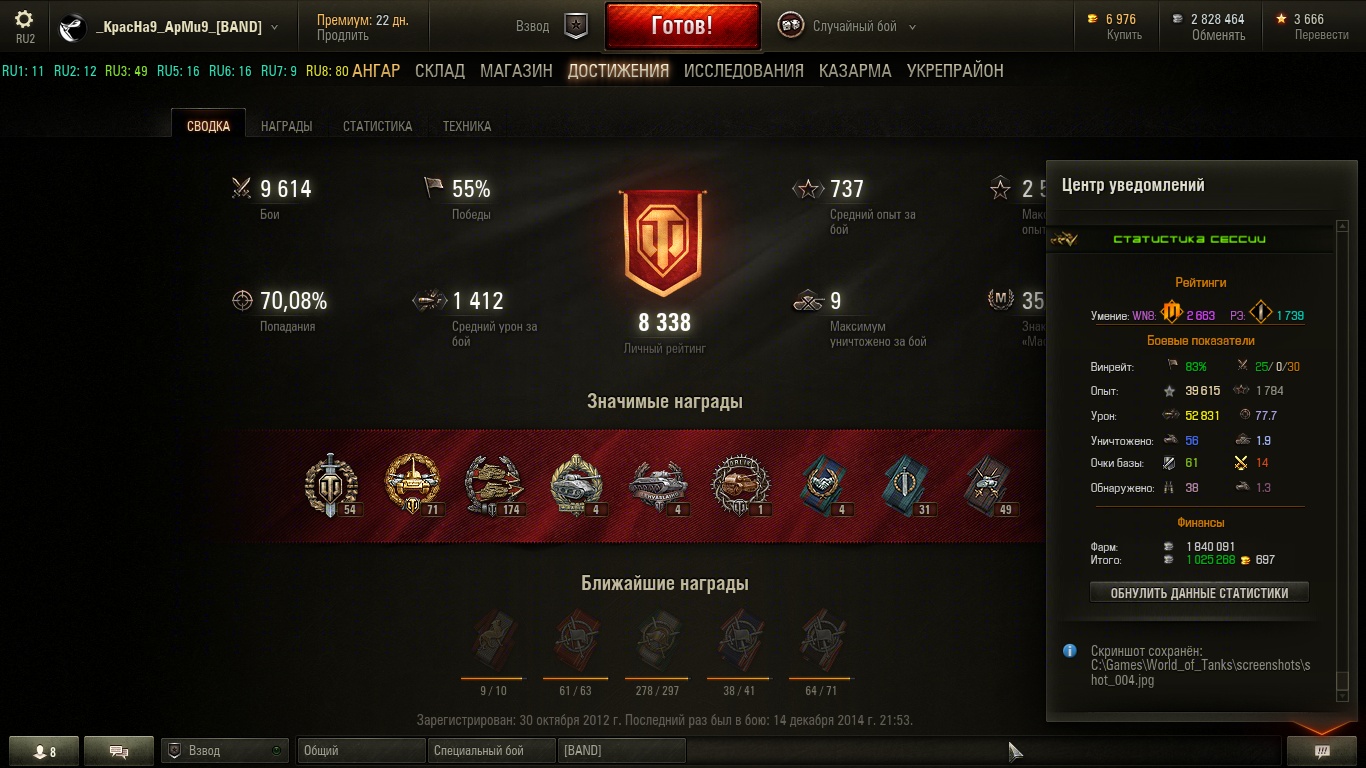
Task: Click the red Готов! button
Action: (682, 26)
